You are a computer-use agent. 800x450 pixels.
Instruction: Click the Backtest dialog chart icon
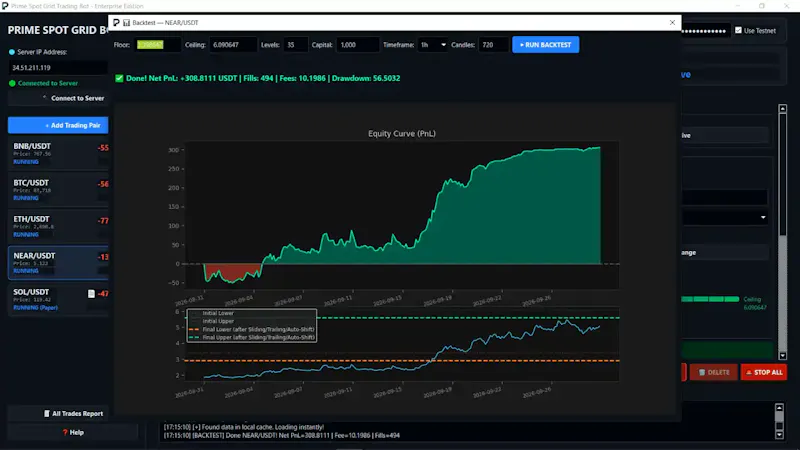coord(127,22)
